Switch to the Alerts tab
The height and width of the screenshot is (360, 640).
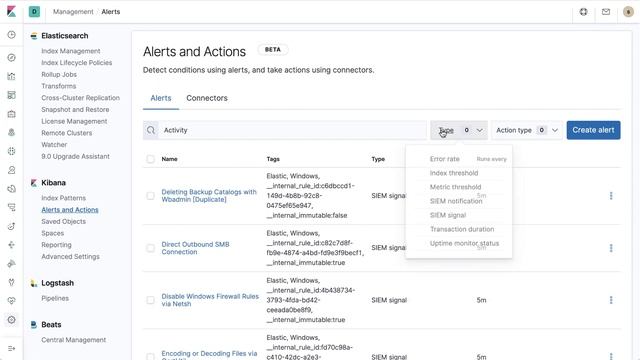(x=161, y=98)
